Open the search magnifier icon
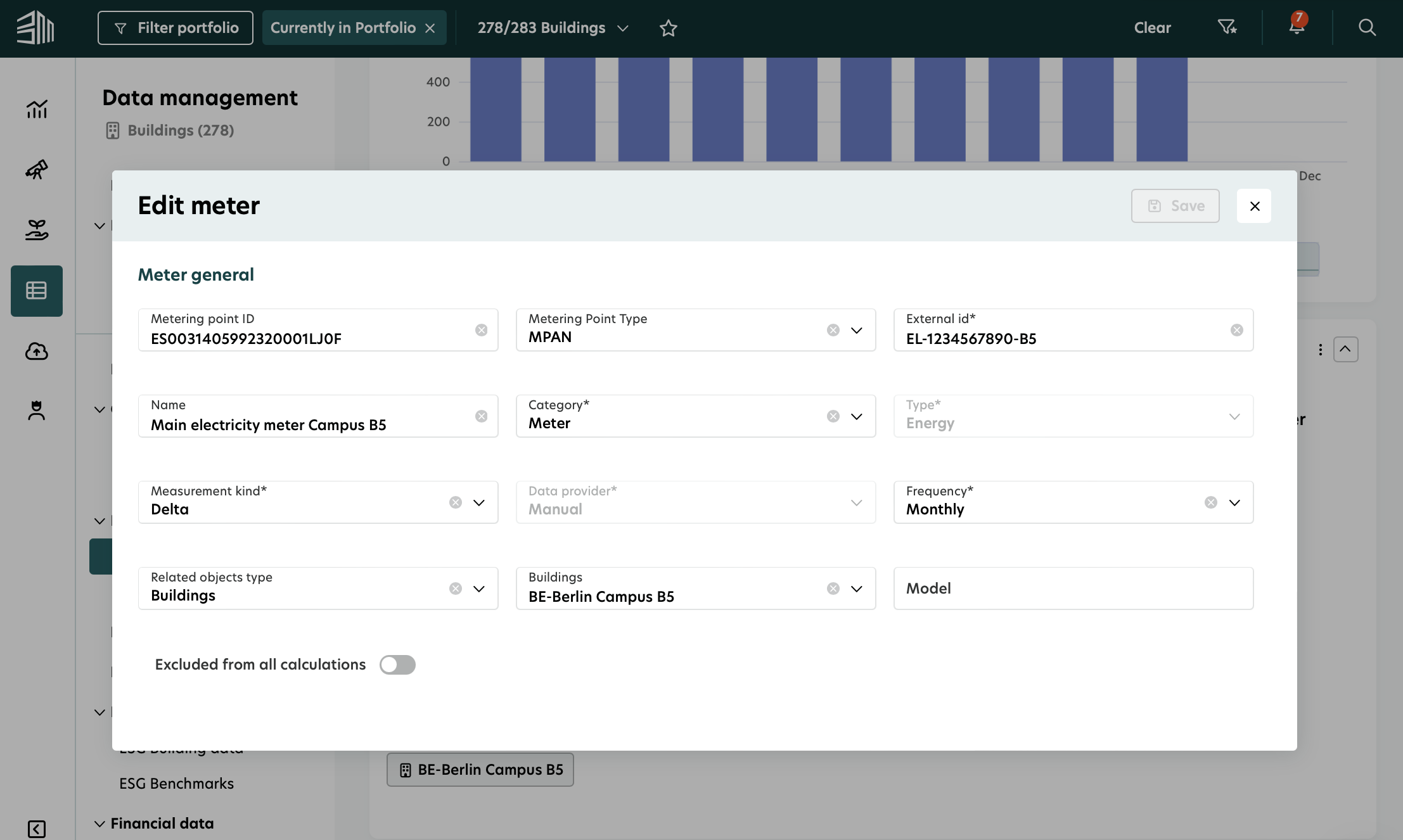The width and height of the screenshot is (1403, 840). tap(1367, 27)
